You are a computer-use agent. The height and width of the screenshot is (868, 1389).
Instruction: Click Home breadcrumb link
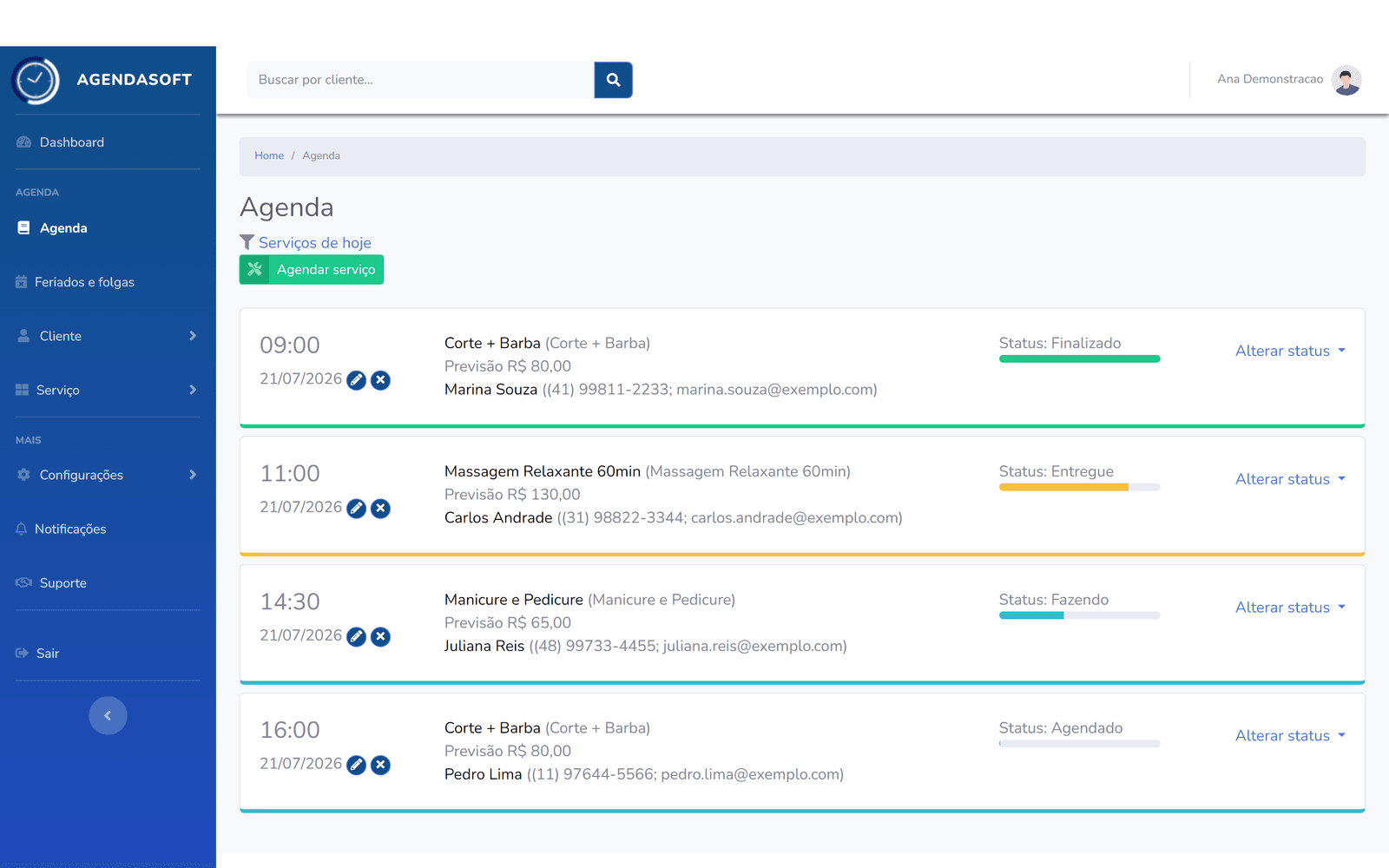tap(269, 155)
